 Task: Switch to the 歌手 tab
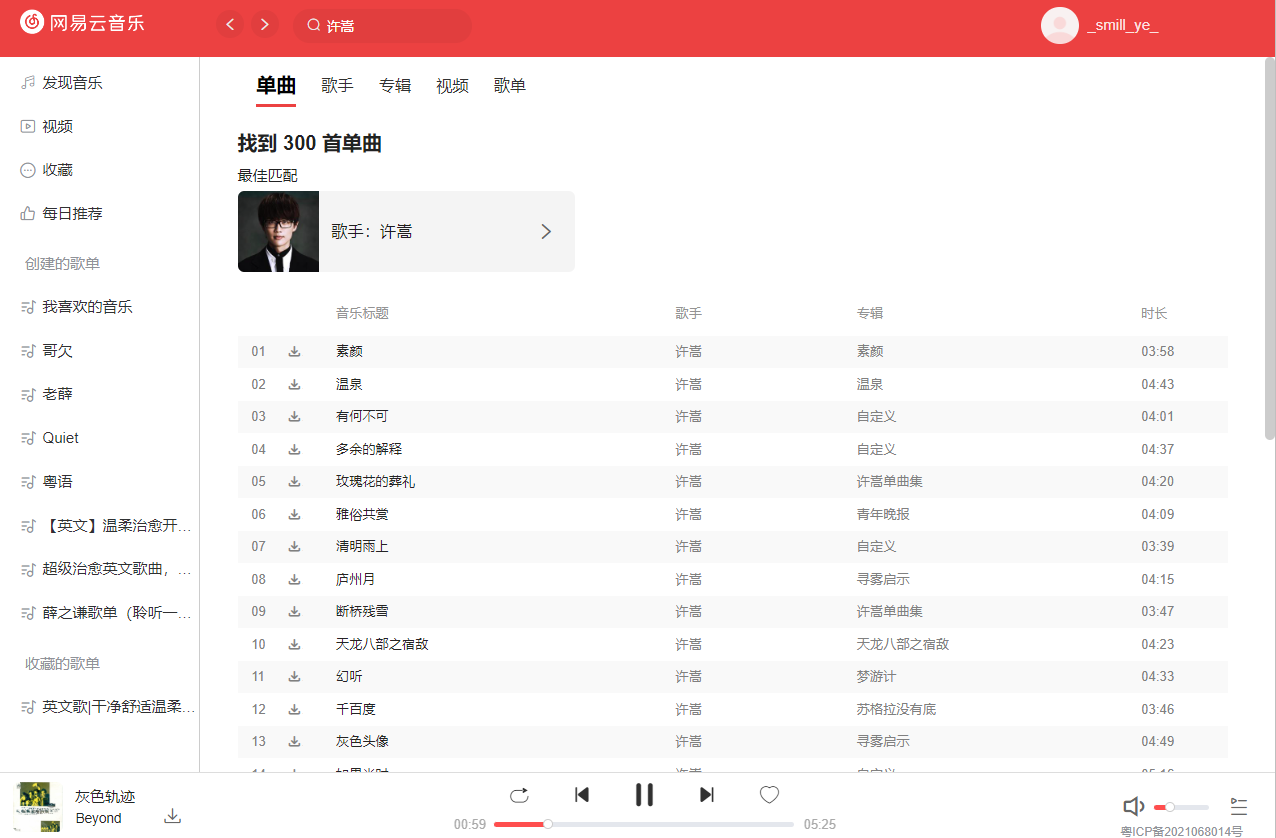337,86
